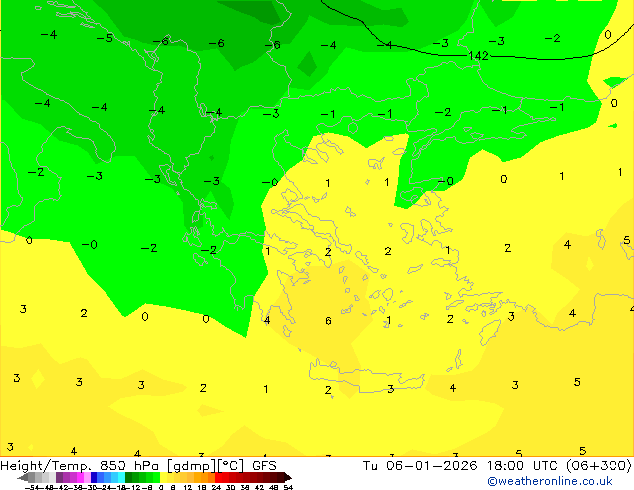Select the 850 hPa level label
The height and width of the screenshot is (490, 634).
(x=129, y=466)
